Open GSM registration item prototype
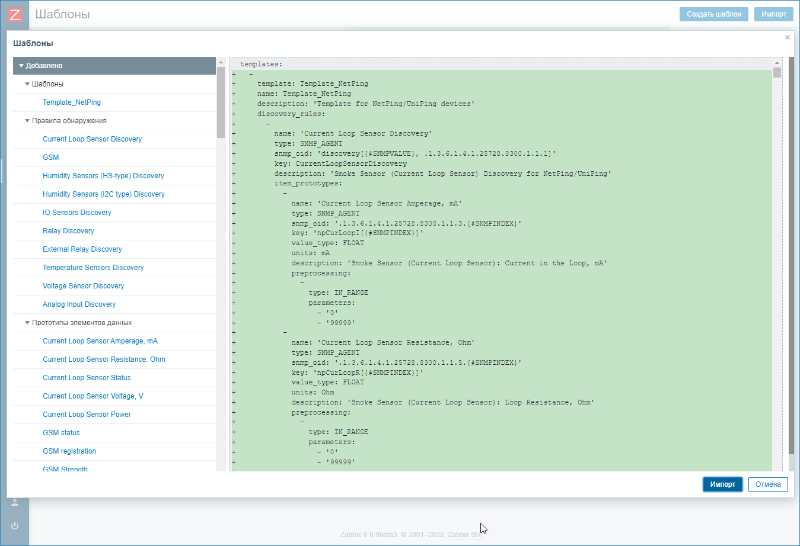 69,452
